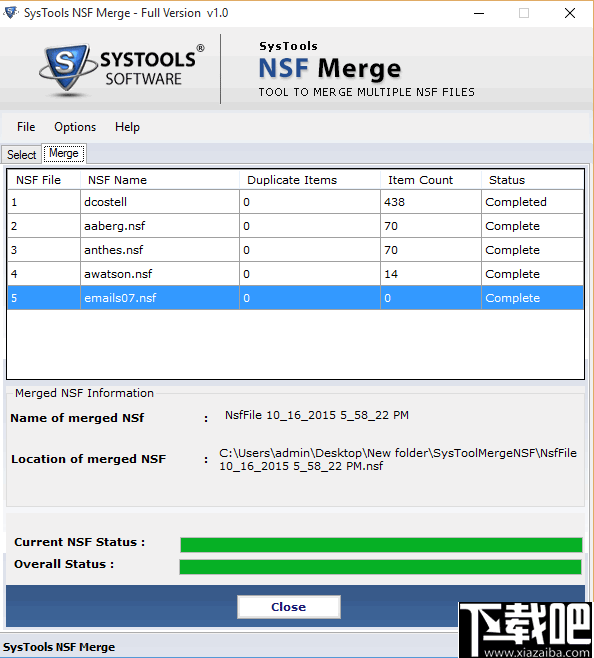Select the awatson.nsf file entry
This screenshot has height=658, width=594.
160,274
